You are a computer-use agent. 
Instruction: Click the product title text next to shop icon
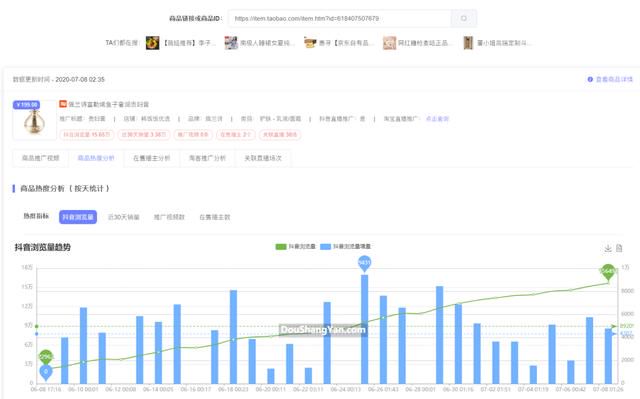pyautogui.click(x=109, y=104)
